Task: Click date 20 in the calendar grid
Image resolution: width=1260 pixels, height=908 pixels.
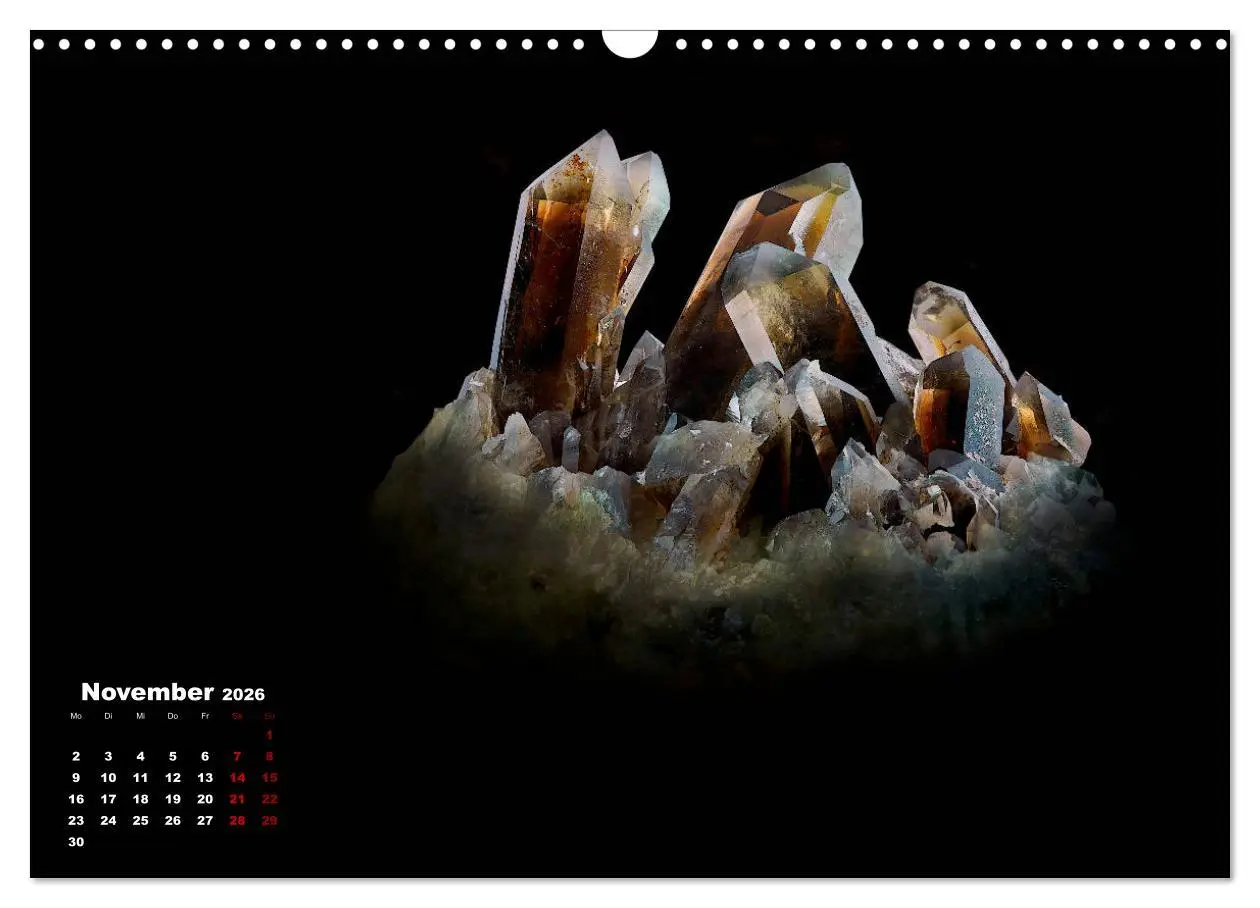Action: [203, 799]
